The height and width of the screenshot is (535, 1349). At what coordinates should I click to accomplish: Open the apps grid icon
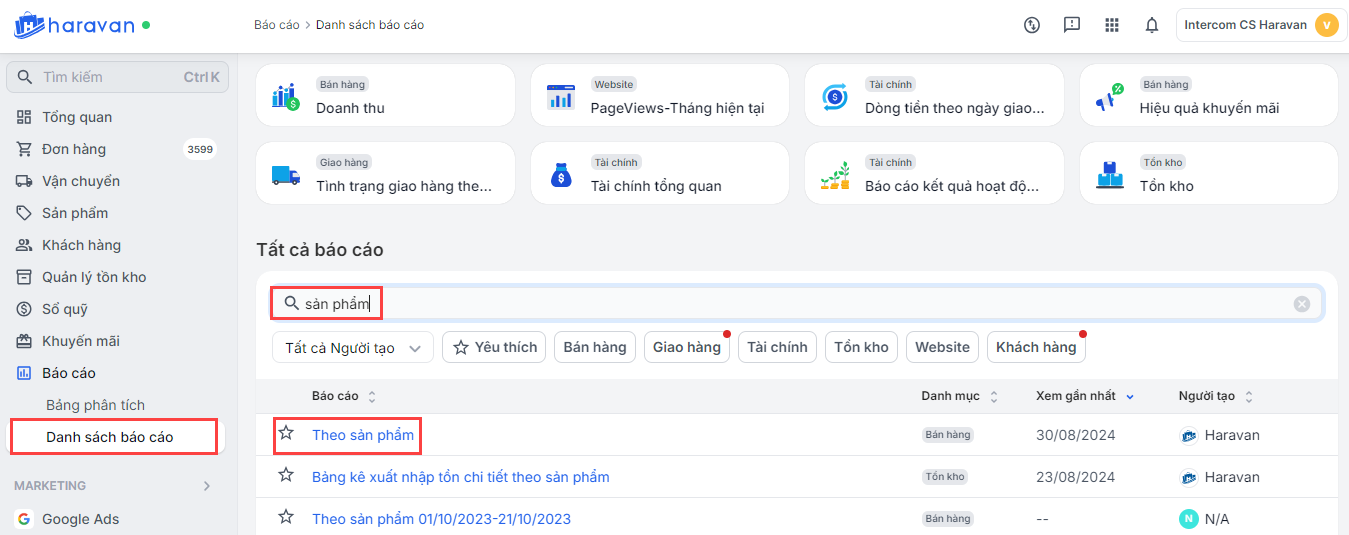1112,25
